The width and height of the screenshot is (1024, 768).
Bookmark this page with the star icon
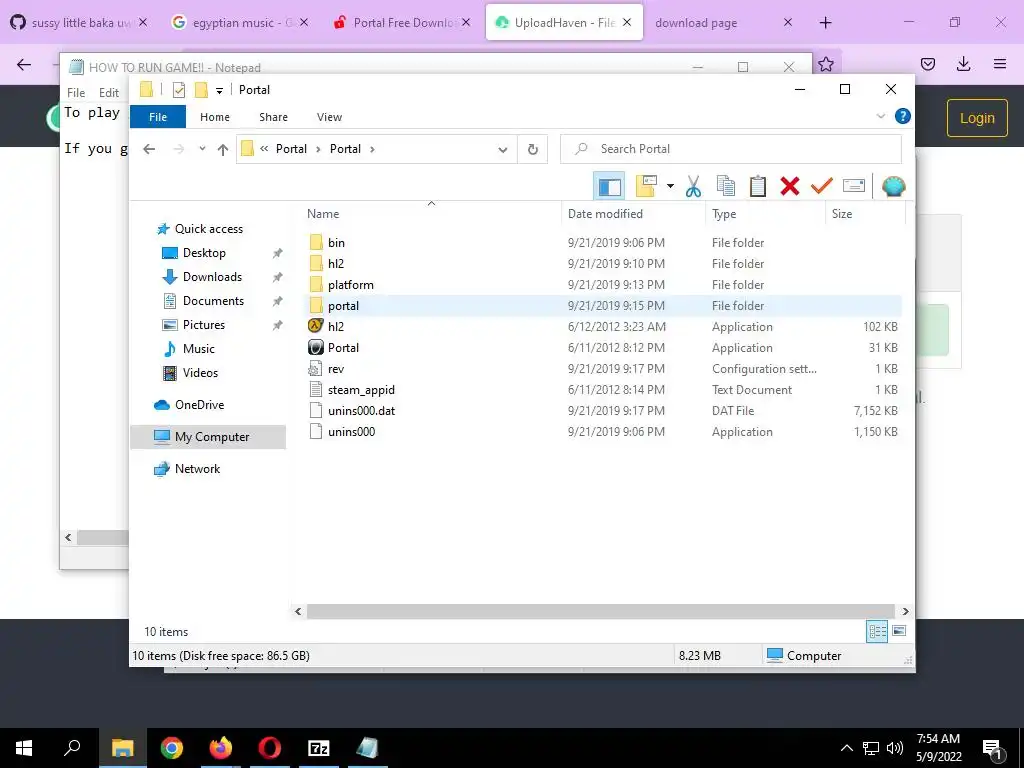(x=825, y=64)
